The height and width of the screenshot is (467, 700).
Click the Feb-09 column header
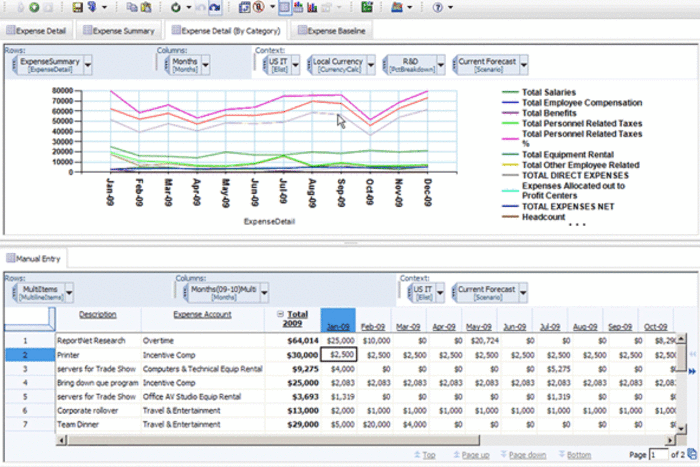point(373,327)
